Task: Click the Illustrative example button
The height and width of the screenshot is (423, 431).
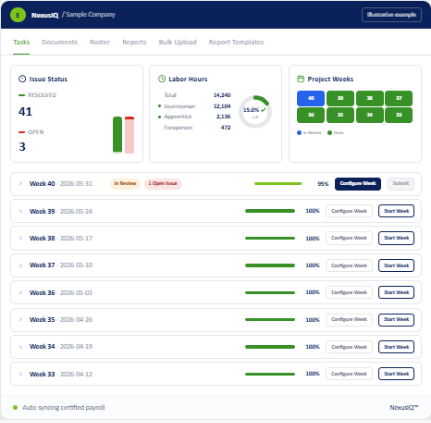Action: [391, 15]
